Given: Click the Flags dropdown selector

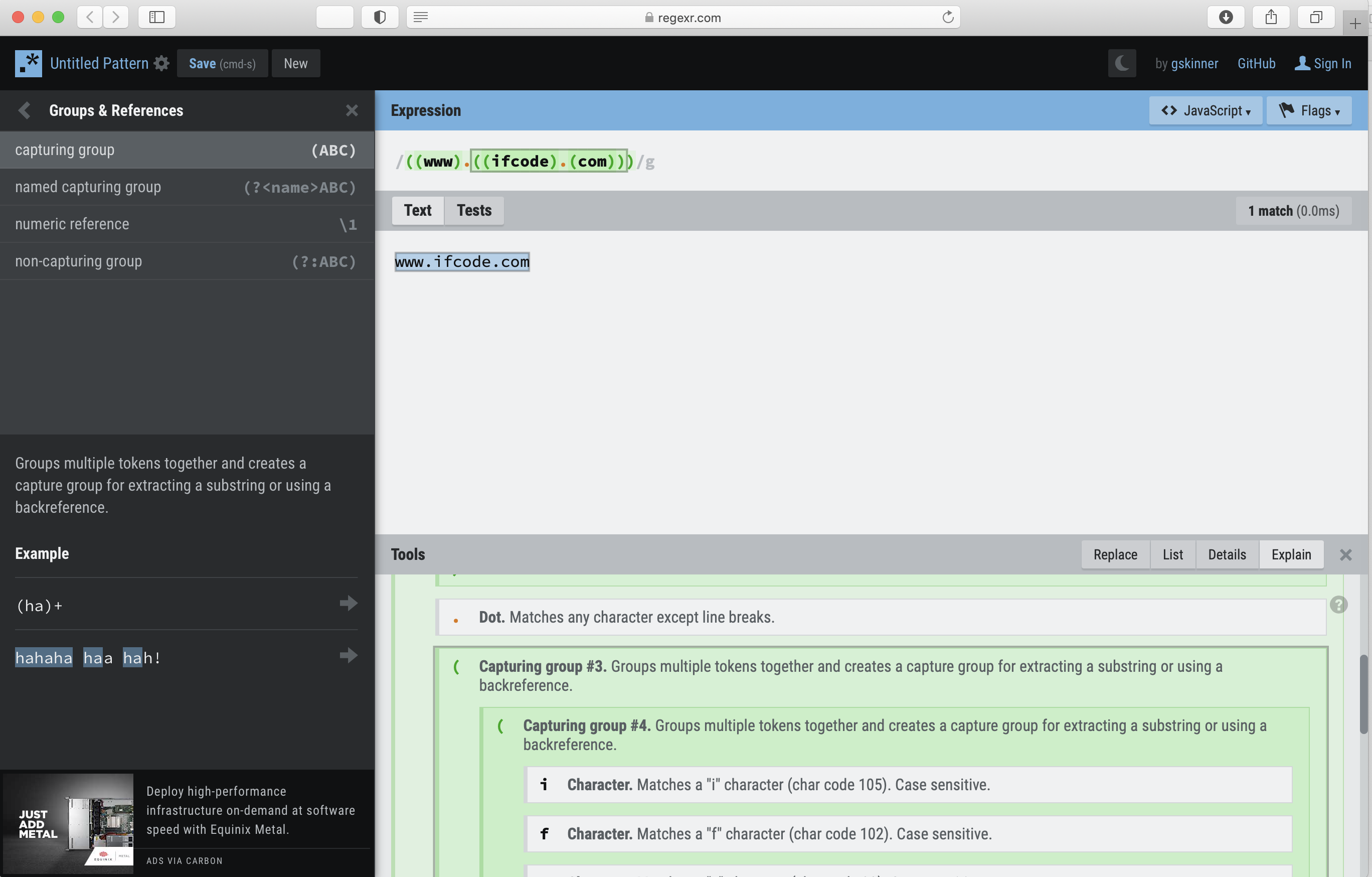Looking at the screenshot, I should tap(1310, 110).
